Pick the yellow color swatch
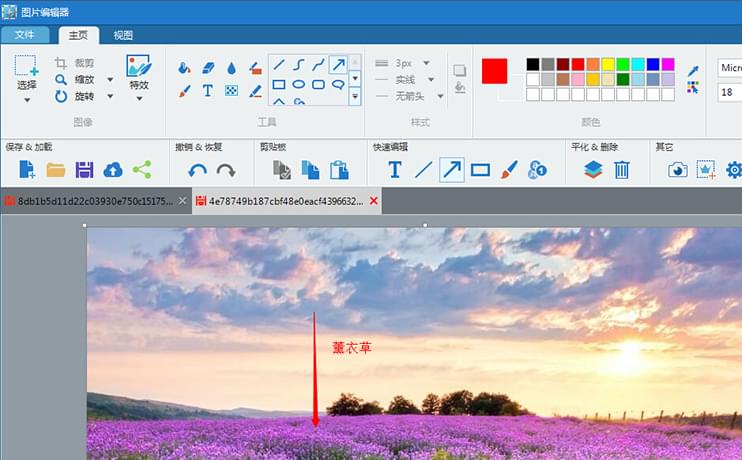The height and width of the screenshot is (460, 742). click(x=608, y=64)
